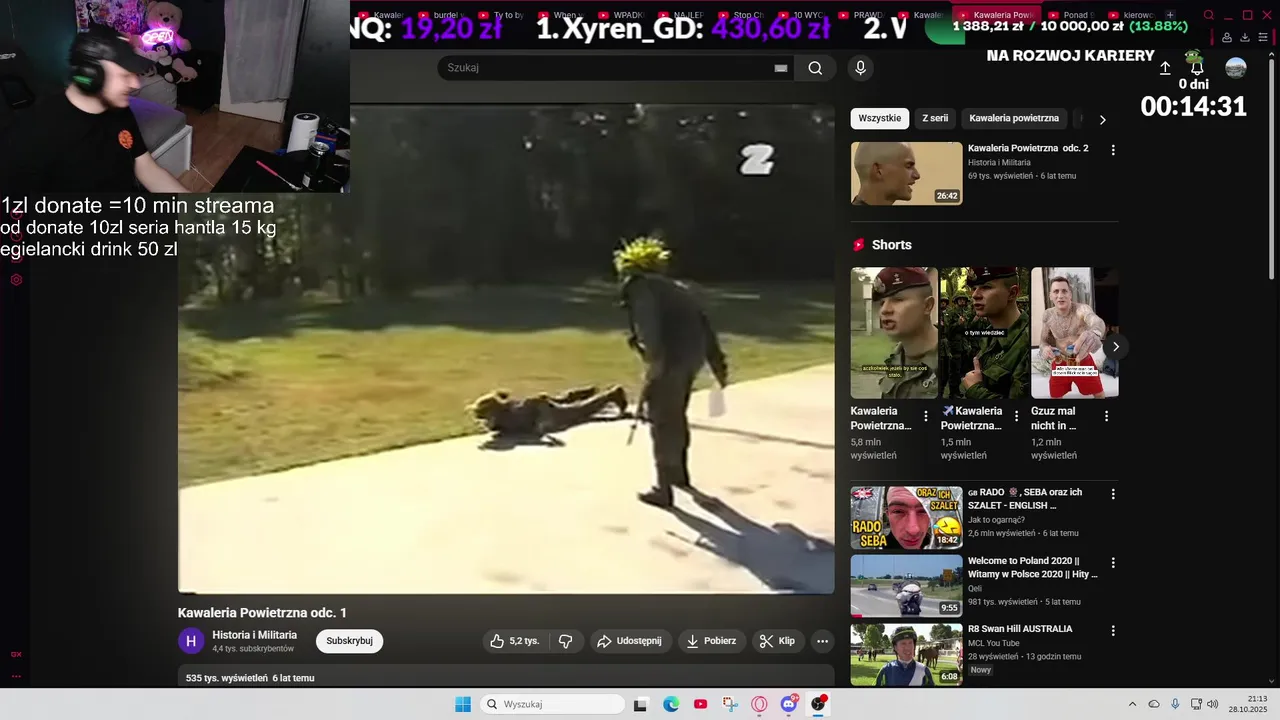Open first Kawaleria Powietrzna short thumbnail
The width and height of the screenshot is (1280, 720).
894,333
